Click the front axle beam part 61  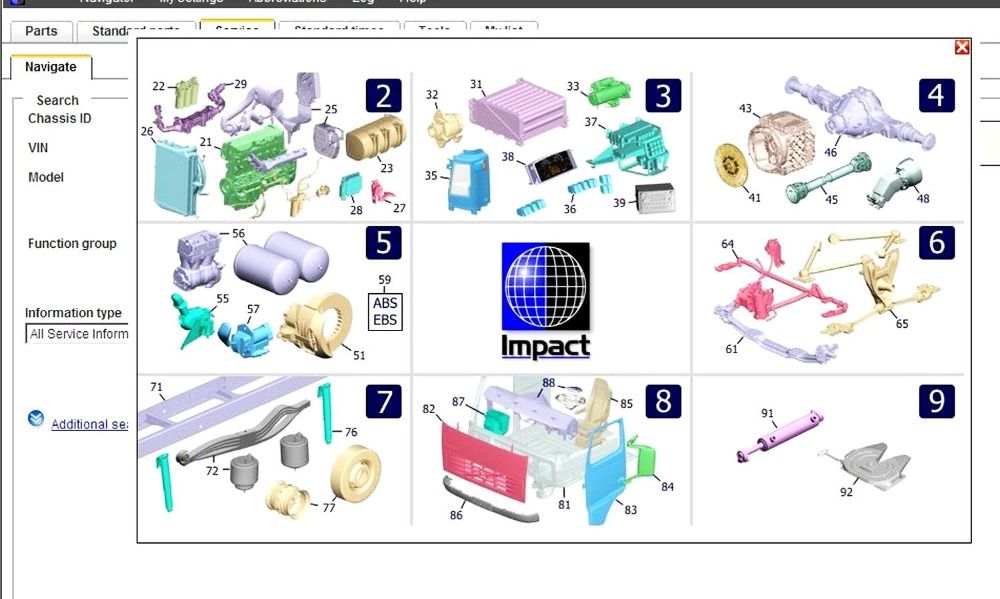[x=775, y=336]
